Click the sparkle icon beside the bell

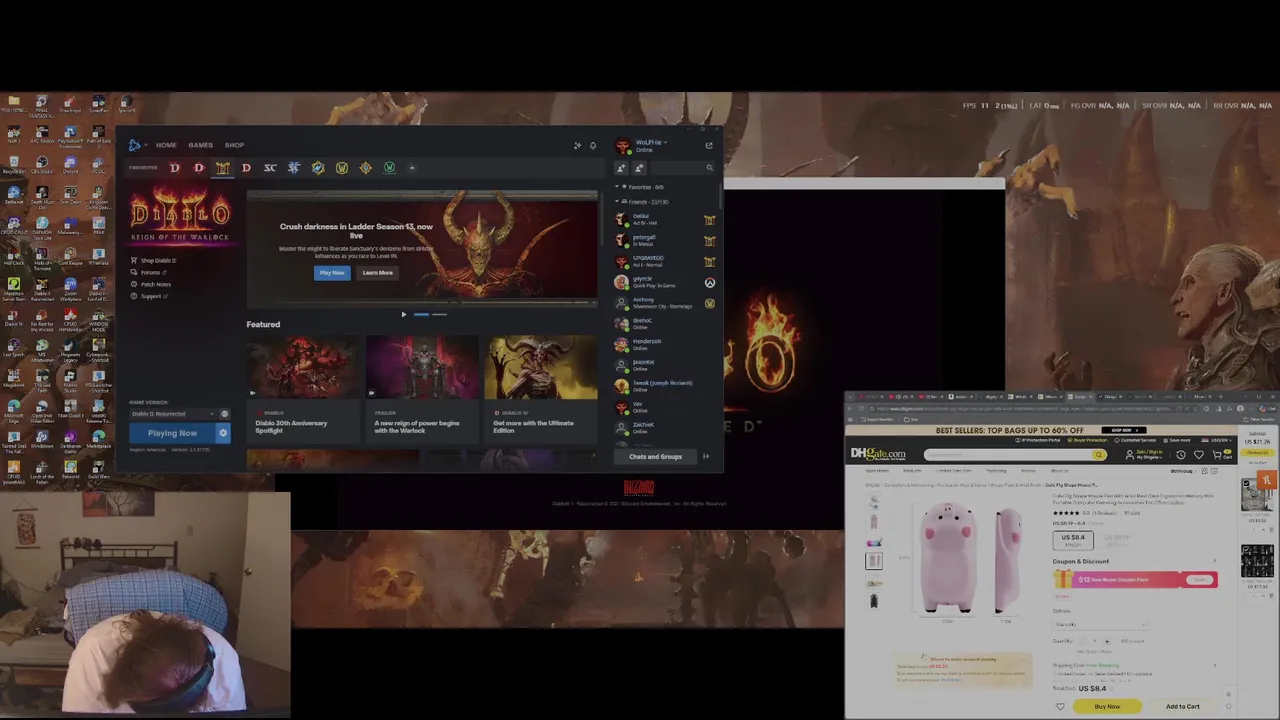tap(577, 146)
